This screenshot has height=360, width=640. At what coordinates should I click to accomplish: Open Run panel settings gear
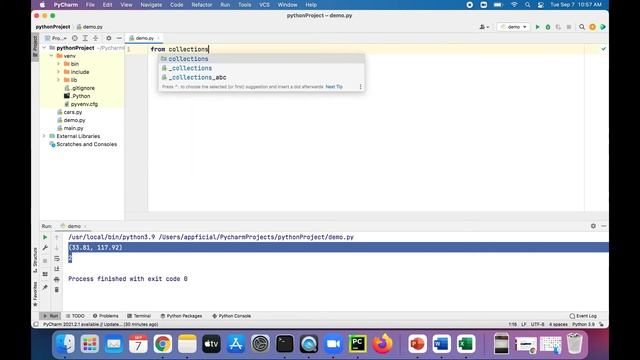[x=593, y=226]
